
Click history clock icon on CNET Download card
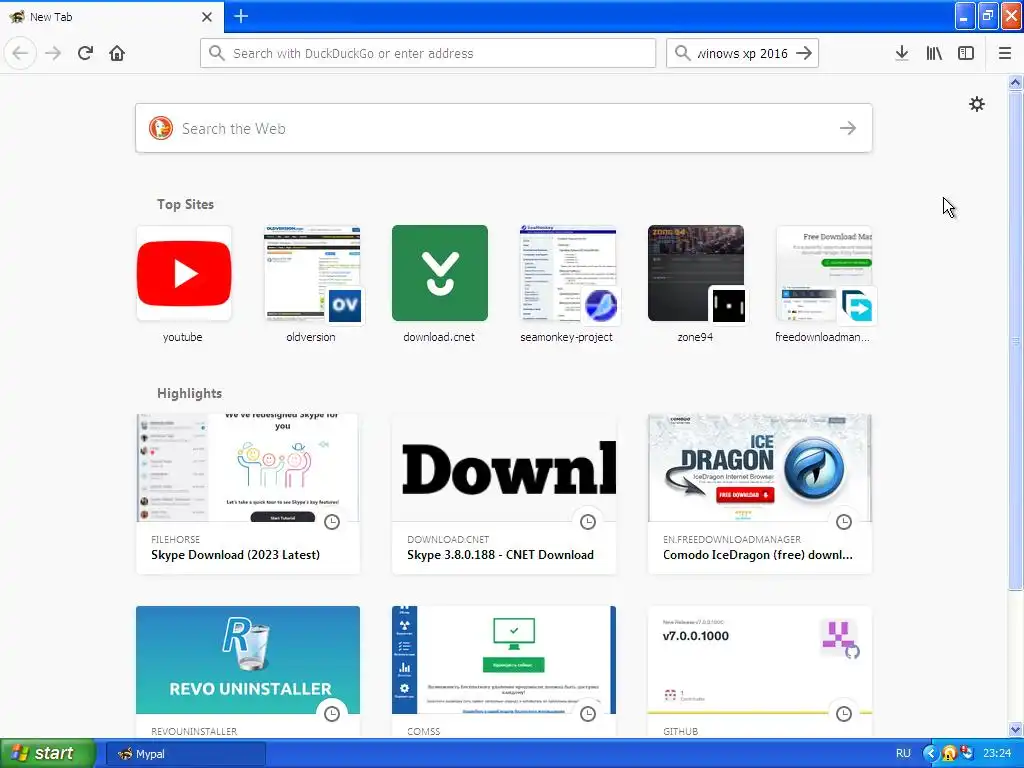[x=588, y=522]
